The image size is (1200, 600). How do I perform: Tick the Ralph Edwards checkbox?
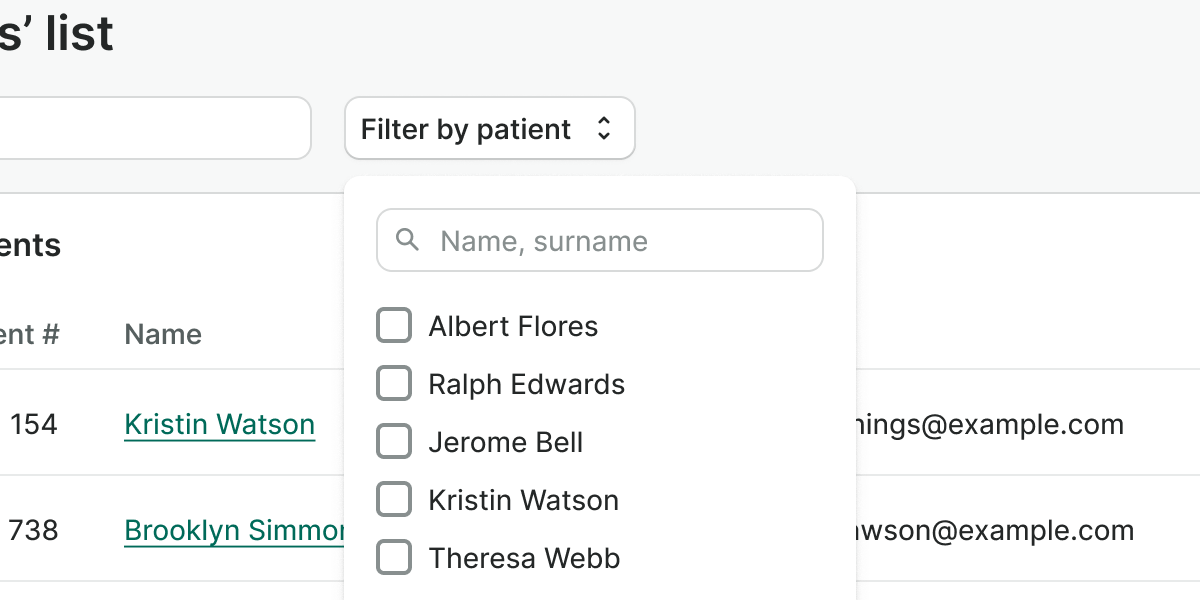(394, 384)
